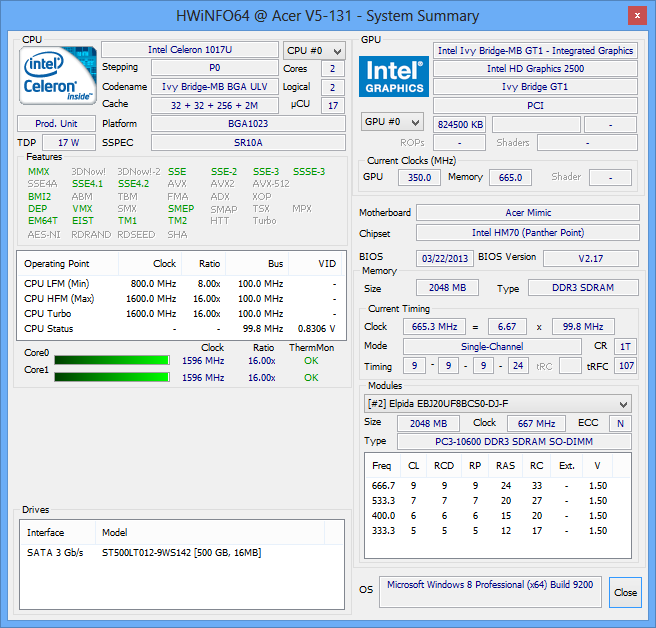Click the Freq column header
The image size is (656, 628).
[382, 466]
